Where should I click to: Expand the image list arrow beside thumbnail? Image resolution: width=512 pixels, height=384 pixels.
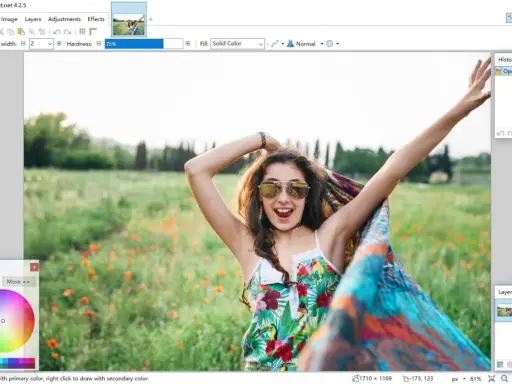point(150,19)
